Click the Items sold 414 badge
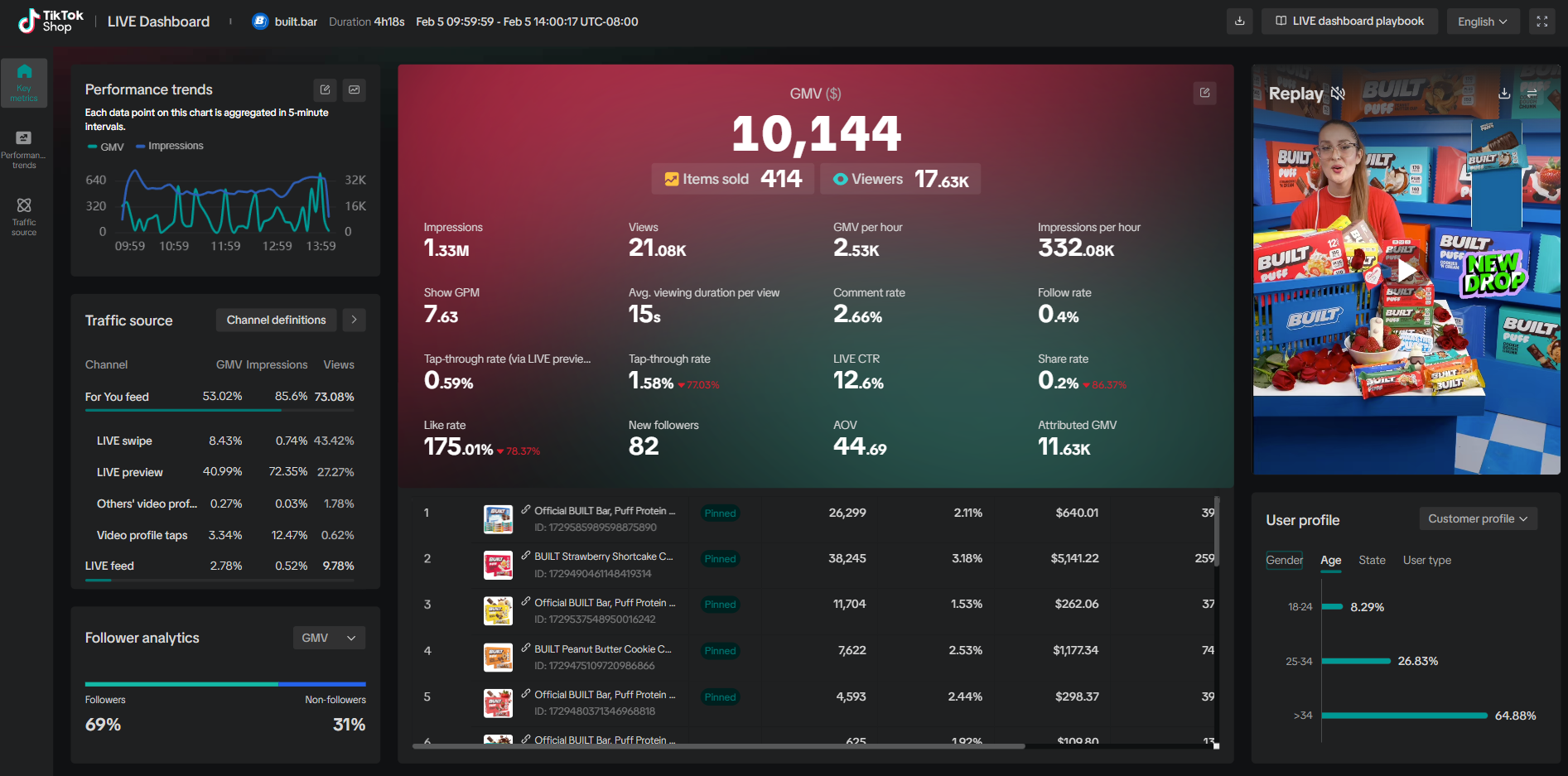This screenshot has height=776, width=1568. (x=733, y=179)
